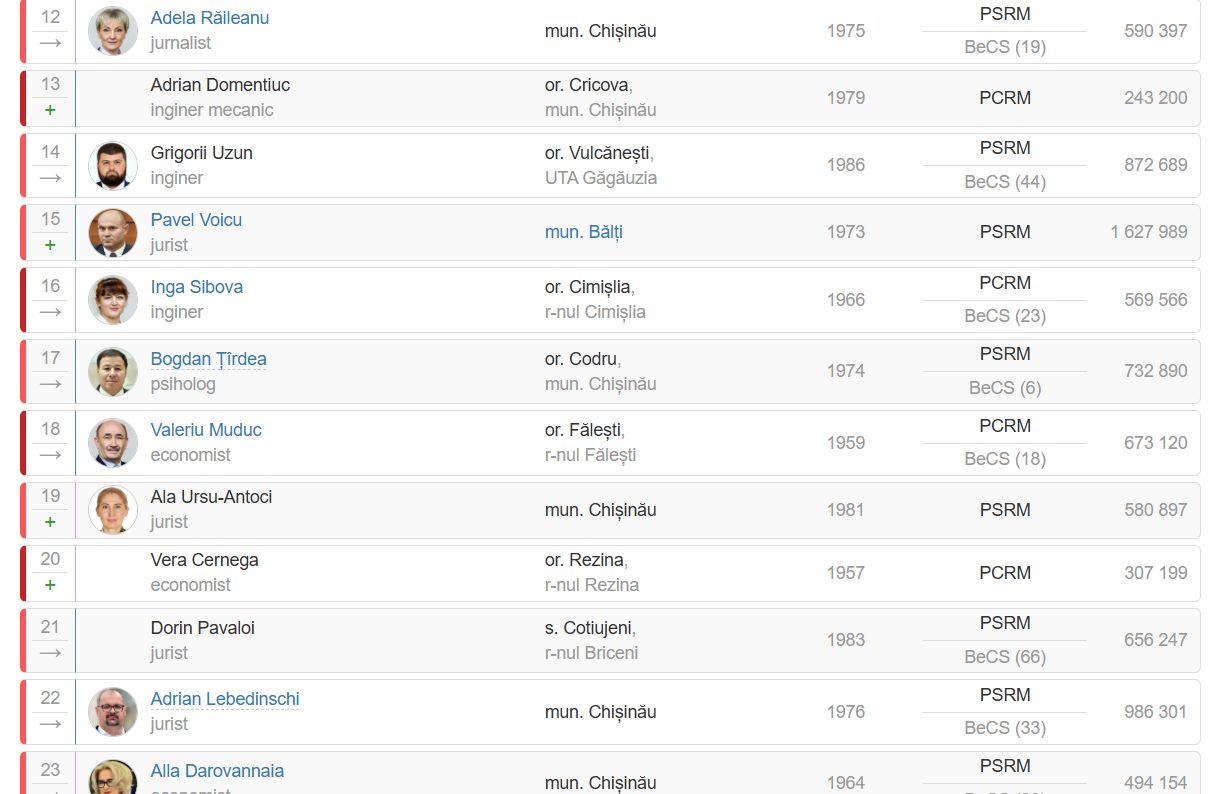Open Bogdan Țîrdea's name link
Viewport: 1224px width, 794px height.
[208, 359]
